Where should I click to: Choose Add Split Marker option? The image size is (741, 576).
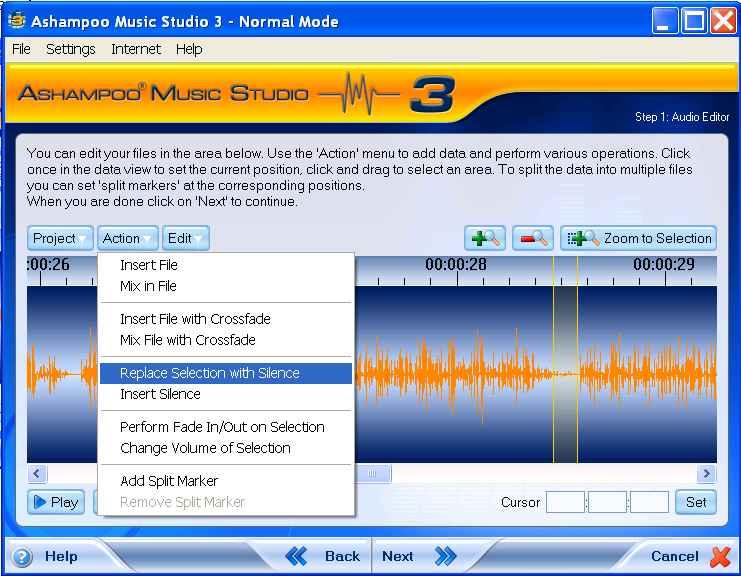point(169,481)
